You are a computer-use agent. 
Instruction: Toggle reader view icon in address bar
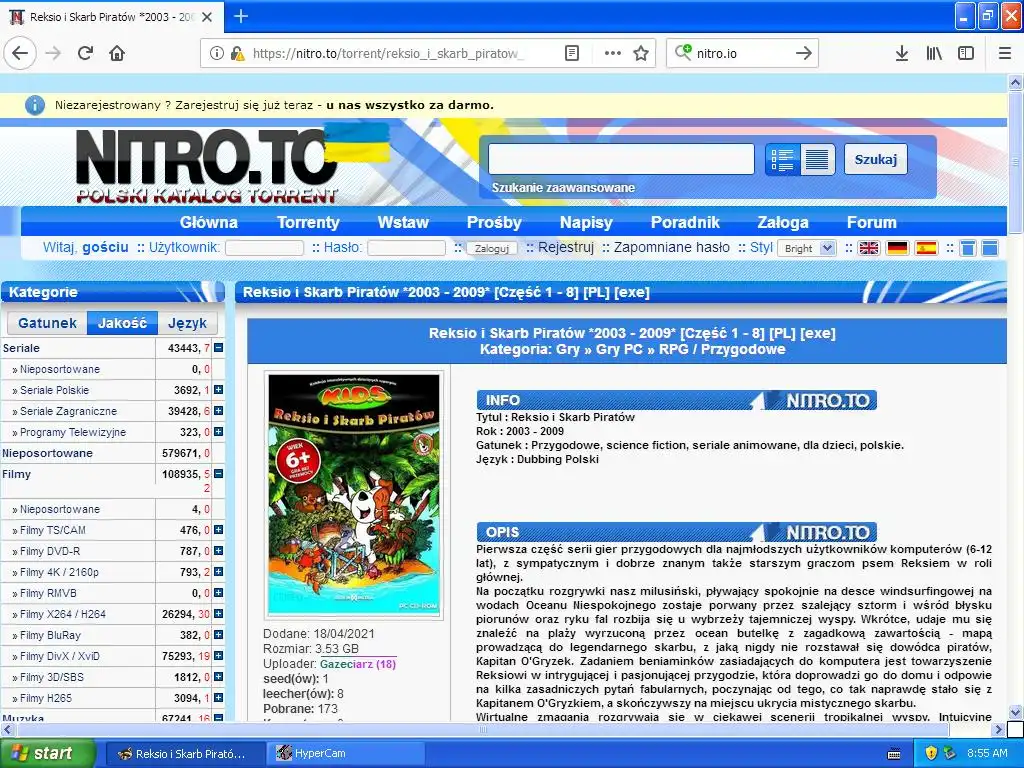[x=571, y=53]
